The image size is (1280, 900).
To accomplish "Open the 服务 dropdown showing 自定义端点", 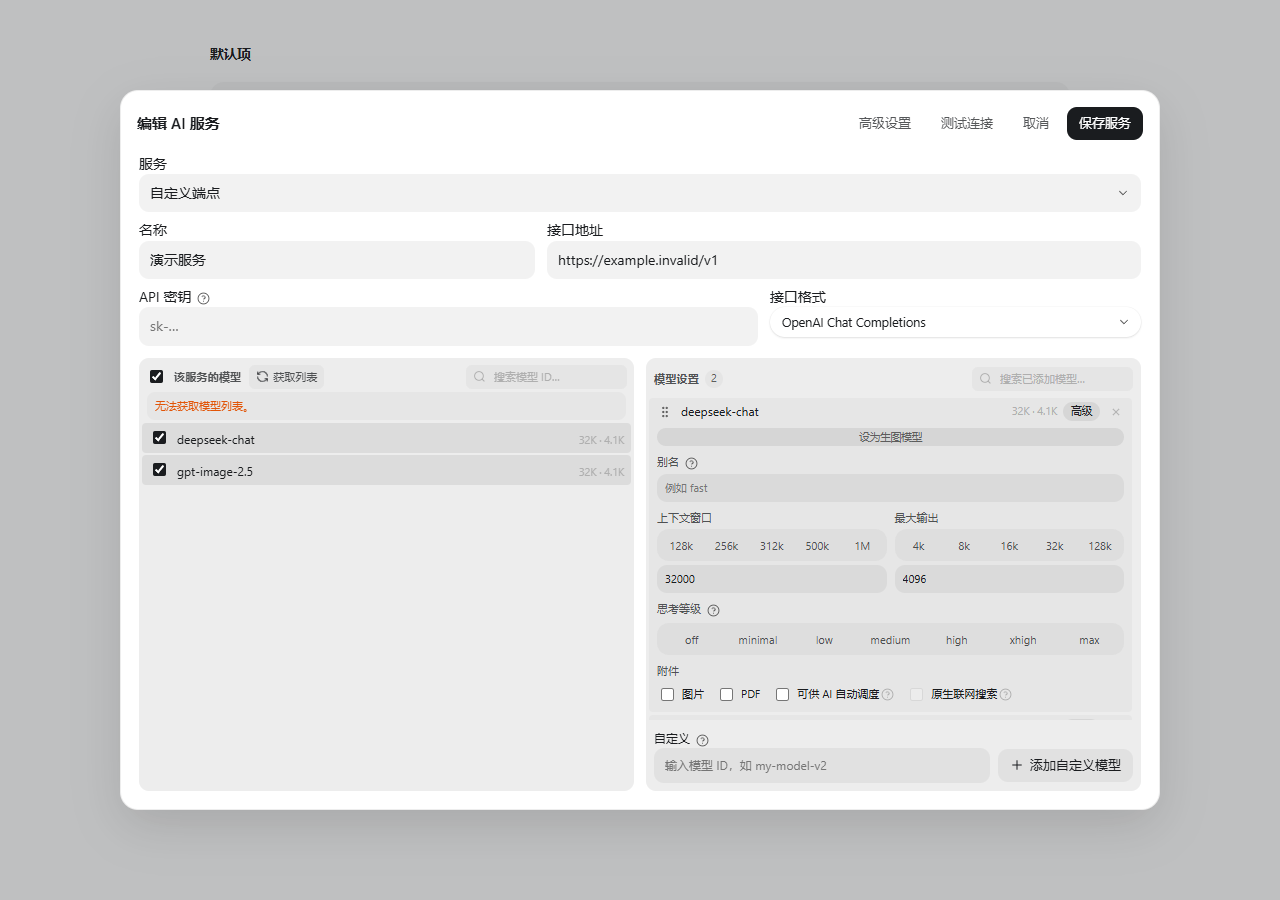I will (x=640, y=193).
